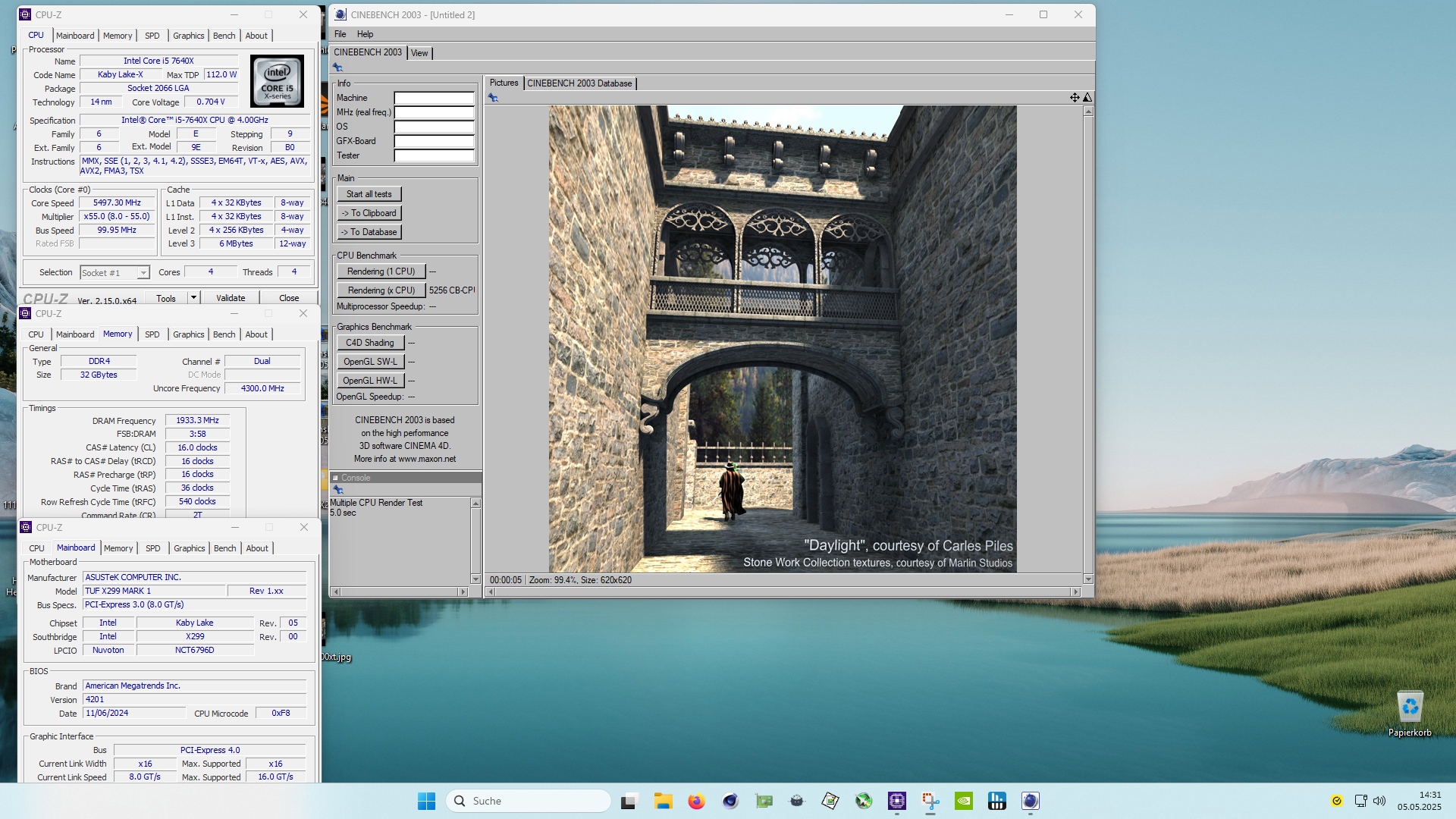Screen dimensions: 1456x819
Task: Open the blue bar-chart taskbar icon
Action: pos(997,801)
